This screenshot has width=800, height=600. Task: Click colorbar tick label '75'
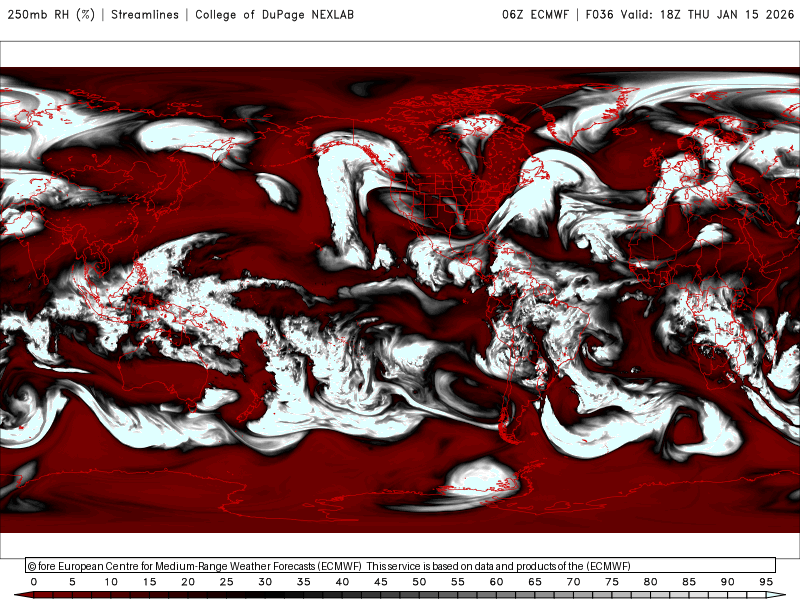[612, 582]
